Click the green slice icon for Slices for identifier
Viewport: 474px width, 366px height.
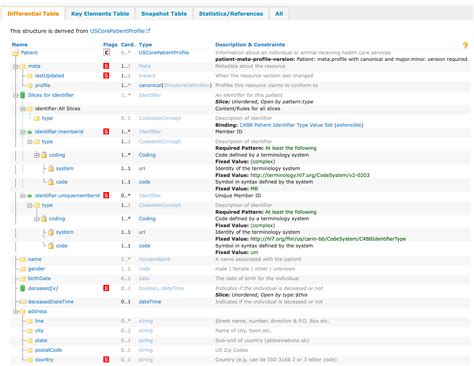pos(23,95)
